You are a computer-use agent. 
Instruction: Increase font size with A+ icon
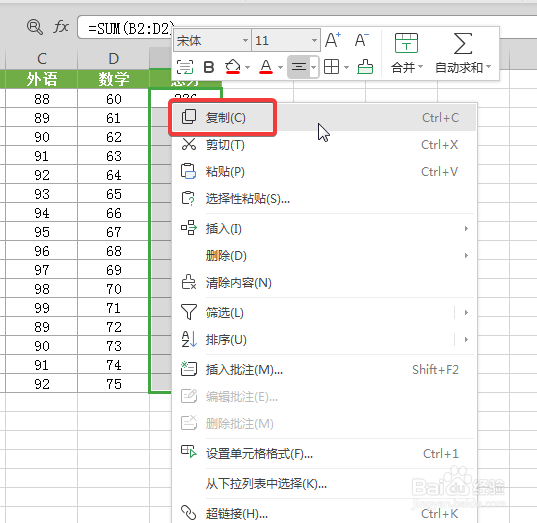(333, 40)
